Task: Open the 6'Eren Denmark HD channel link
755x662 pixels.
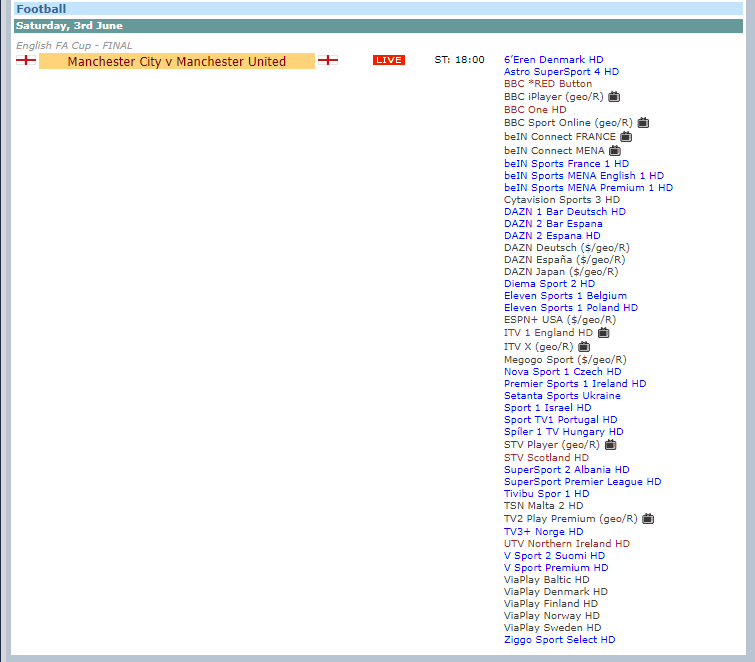Action: (x=554, y=60)
